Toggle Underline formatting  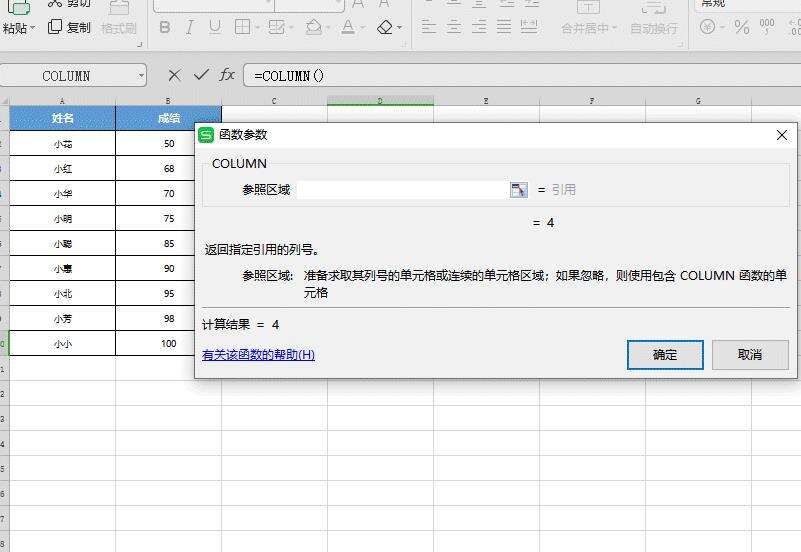click(214, 27)
